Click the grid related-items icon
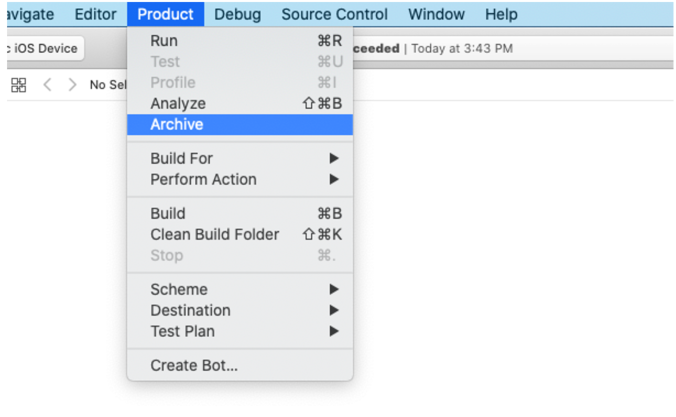This screenshot has height=417, width=676. 18,85
